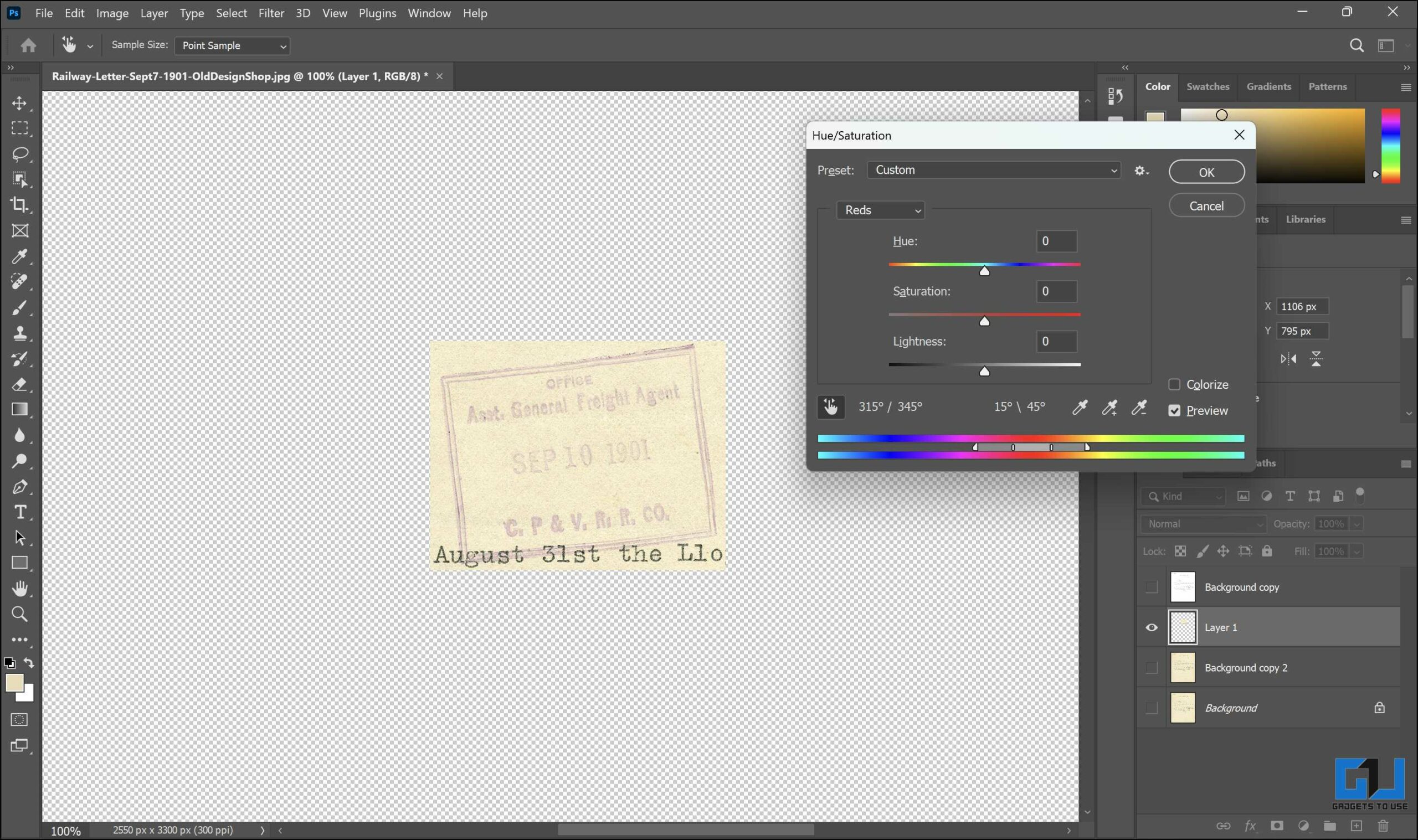Screen dimensions: 1418x840
Task: Click the Hue slider handle
Action: (984, 271)
